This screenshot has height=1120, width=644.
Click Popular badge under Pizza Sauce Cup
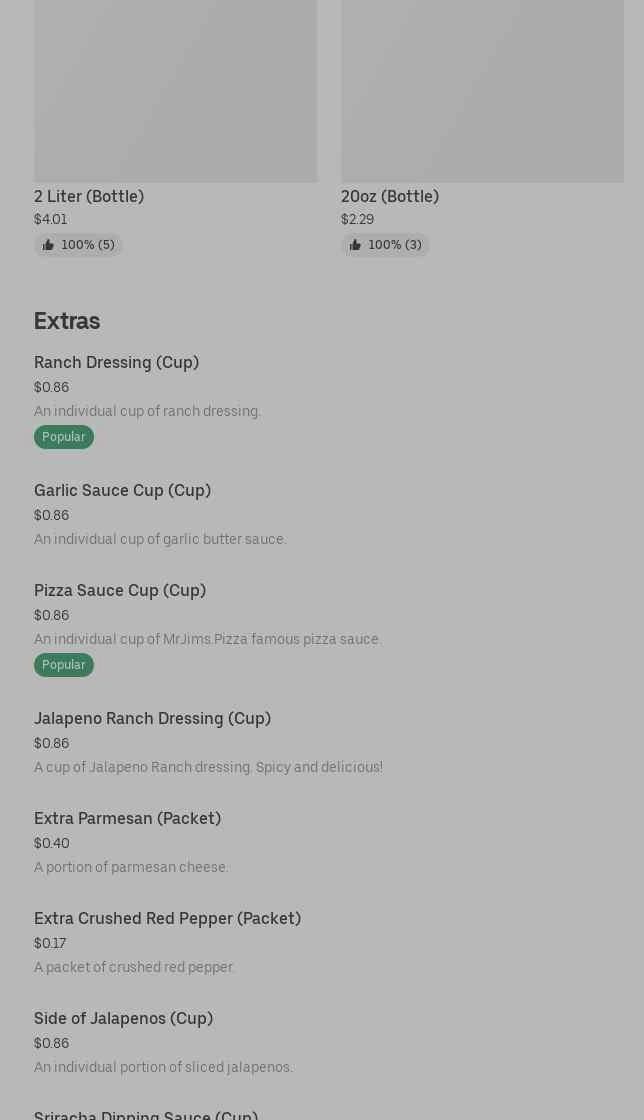click(64, 665)
